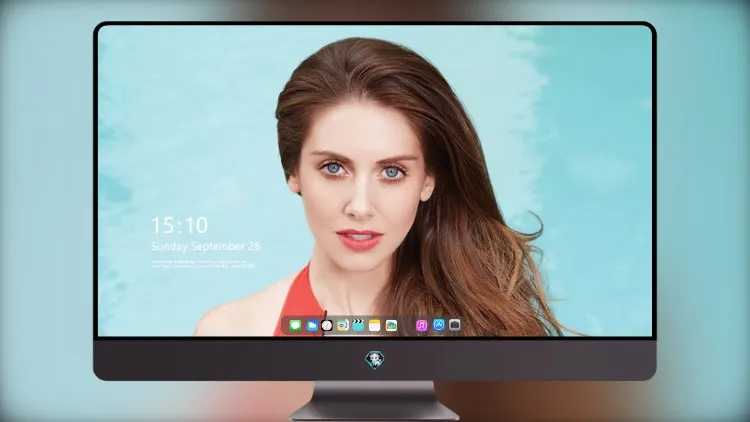Open the Clock app in dock

click(x=327, y=326)
